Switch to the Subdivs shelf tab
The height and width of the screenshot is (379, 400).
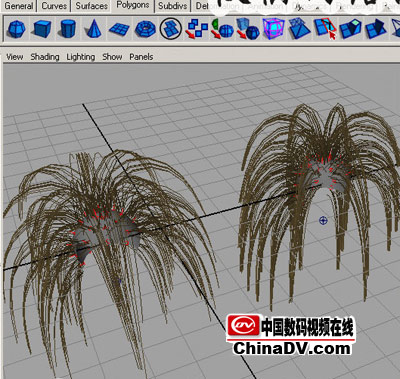pyautogui.click(x=173, y=6)
